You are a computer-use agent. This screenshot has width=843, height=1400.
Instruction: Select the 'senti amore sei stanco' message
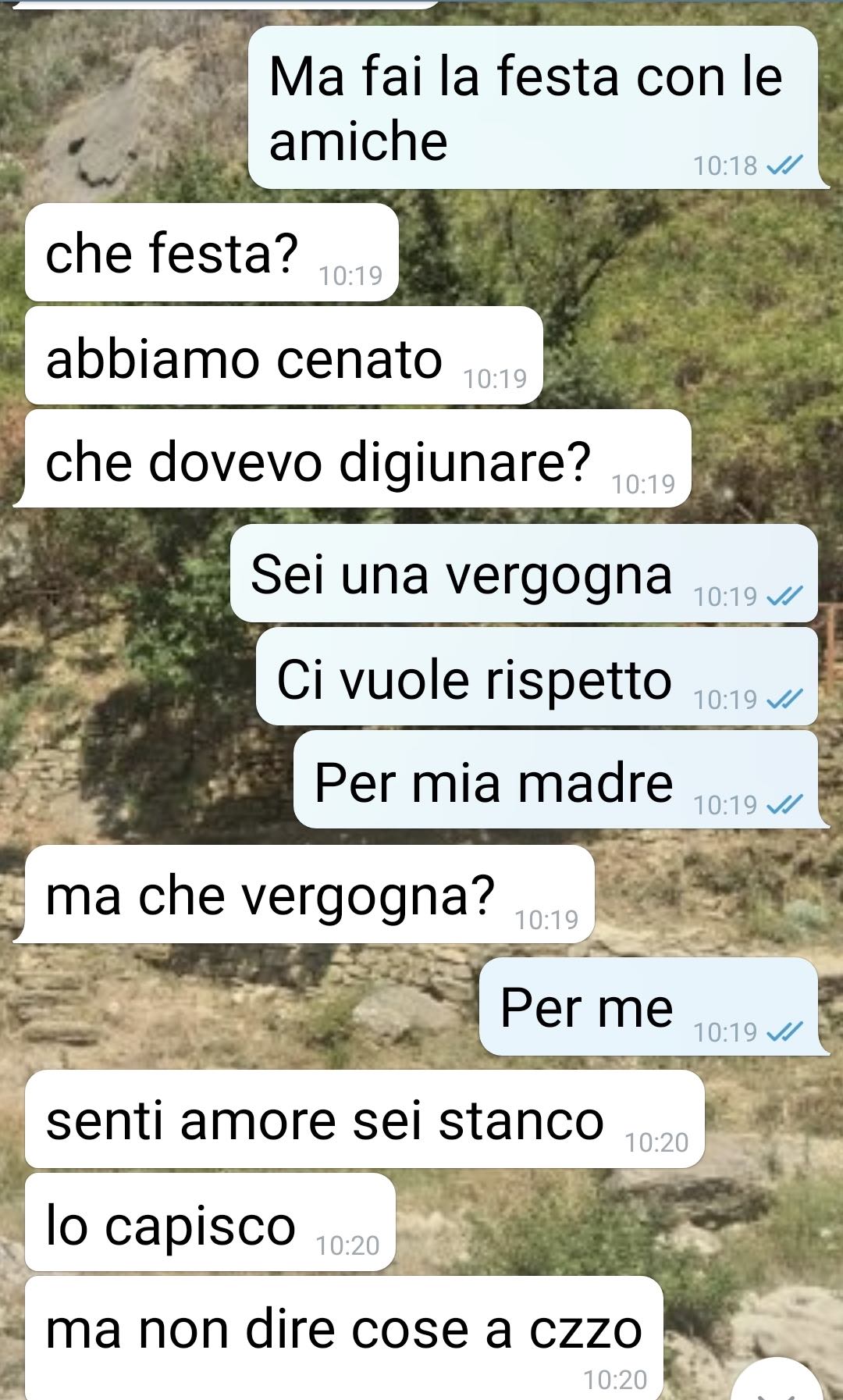coord(365,1119)
